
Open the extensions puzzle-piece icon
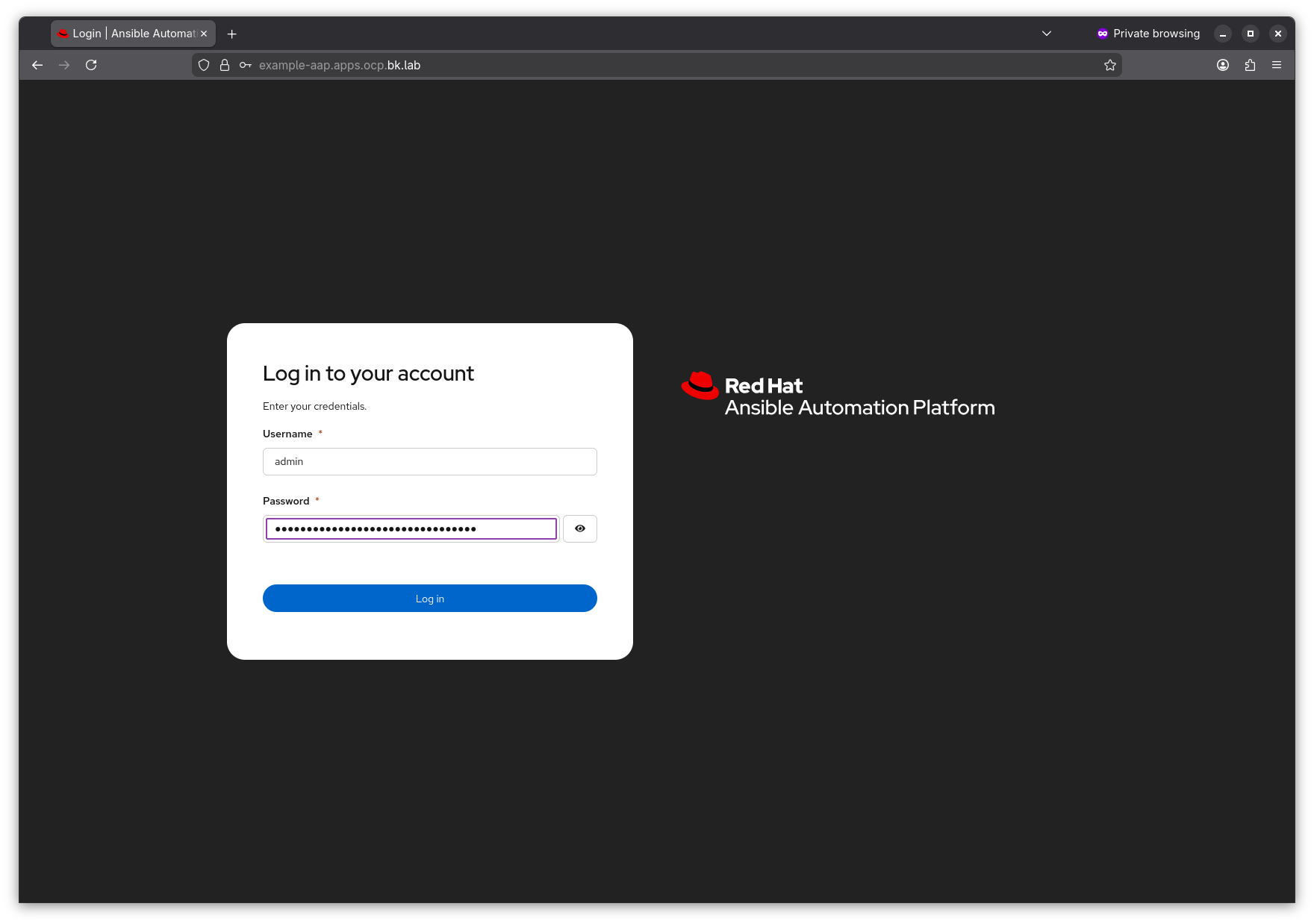[1251, 65]
